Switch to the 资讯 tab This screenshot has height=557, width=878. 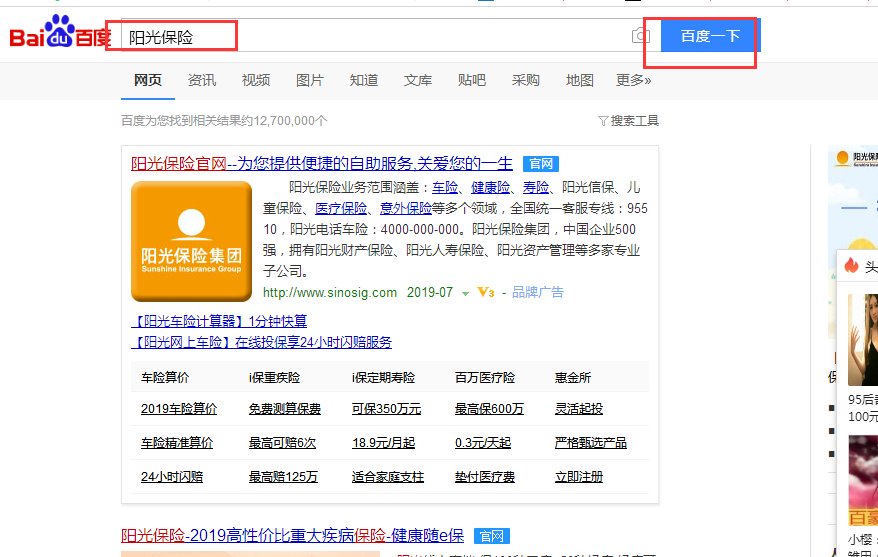coord(202,80)
